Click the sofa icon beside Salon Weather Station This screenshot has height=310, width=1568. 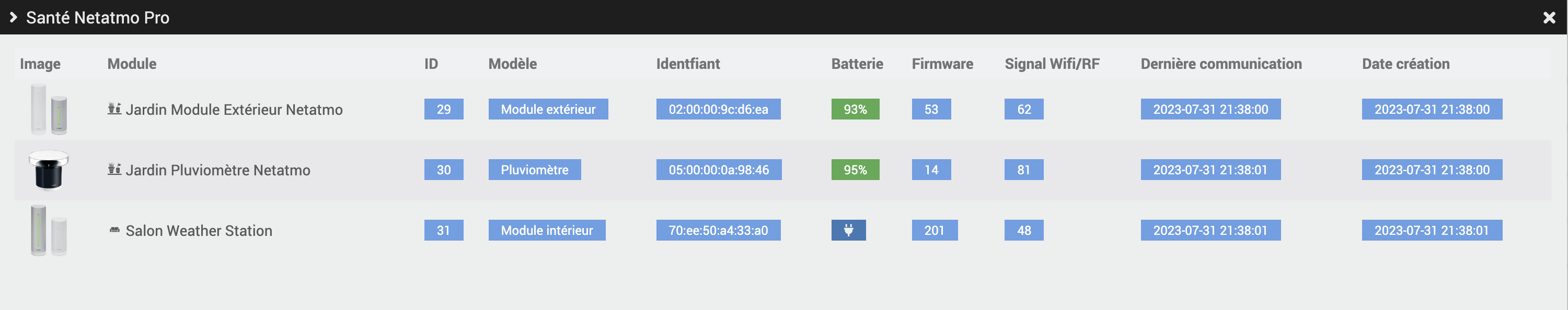click(x=114, y=230)
